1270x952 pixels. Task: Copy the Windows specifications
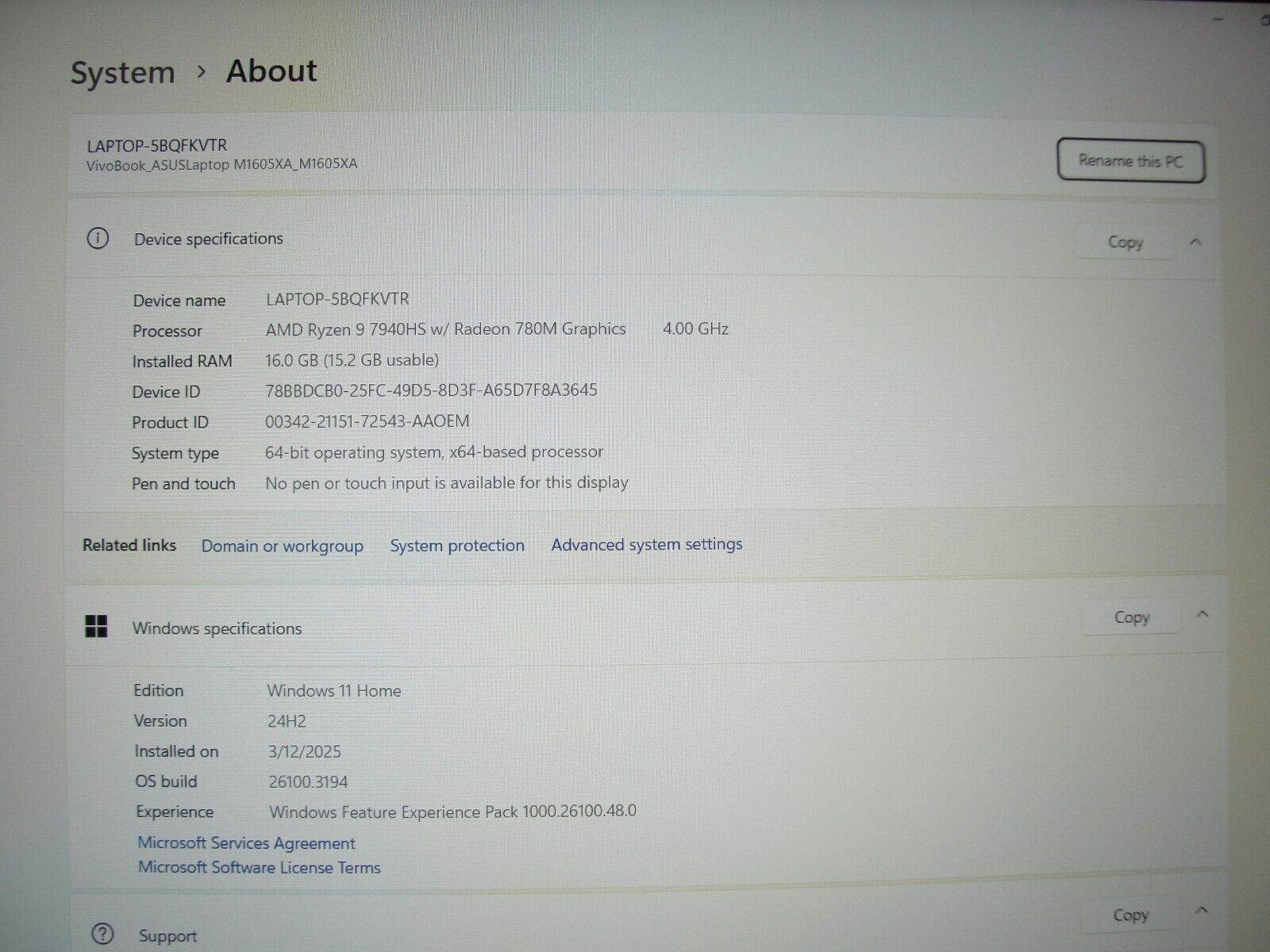pos(1131,617)
